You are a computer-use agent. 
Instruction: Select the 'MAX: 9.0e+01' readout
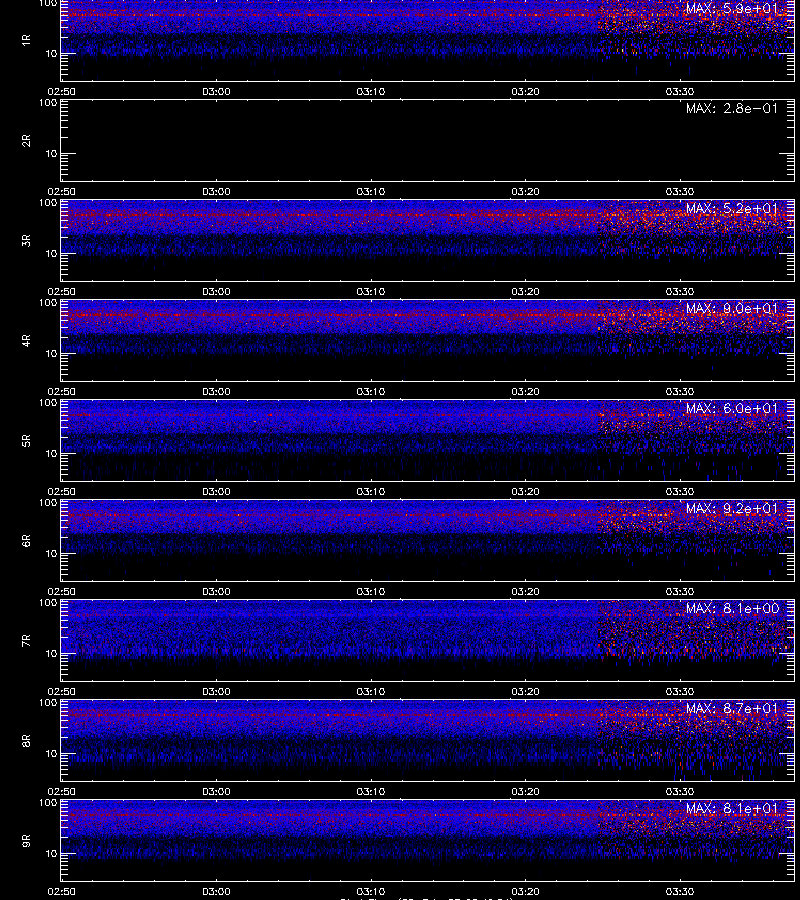(x=732, y=308)
